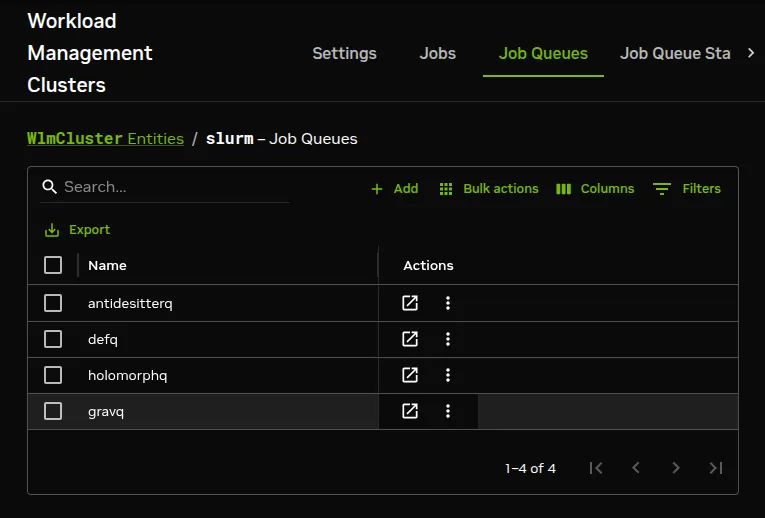Follow the WlmCluster Entities breadcrumb link
Screen dimensions: 765x518
tap(105, 139)
